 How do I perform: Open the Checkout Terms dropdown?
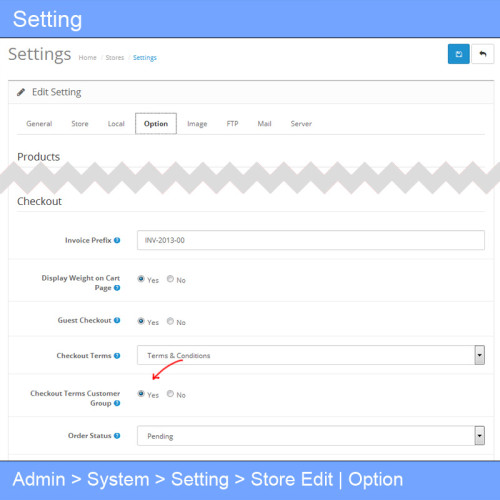click(311, 355)
